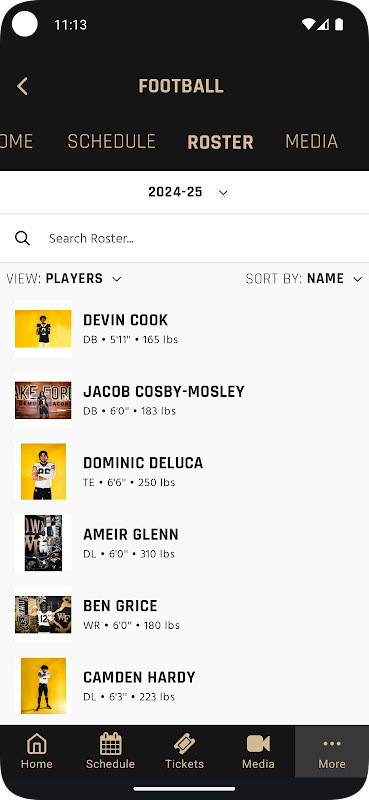369x800 pixels.
Task: Open Schedule from the bottom navigation bar
Action: click(x=110, y=752)
